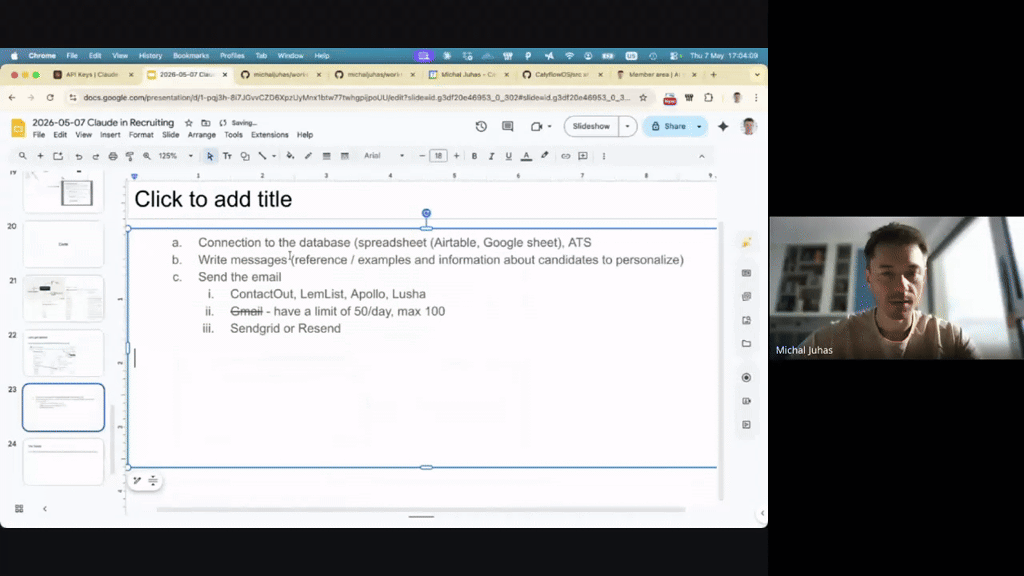Click the search menus magnifier icon
The height and width of the screenshot is (576, 1024).
pos(22,156)
